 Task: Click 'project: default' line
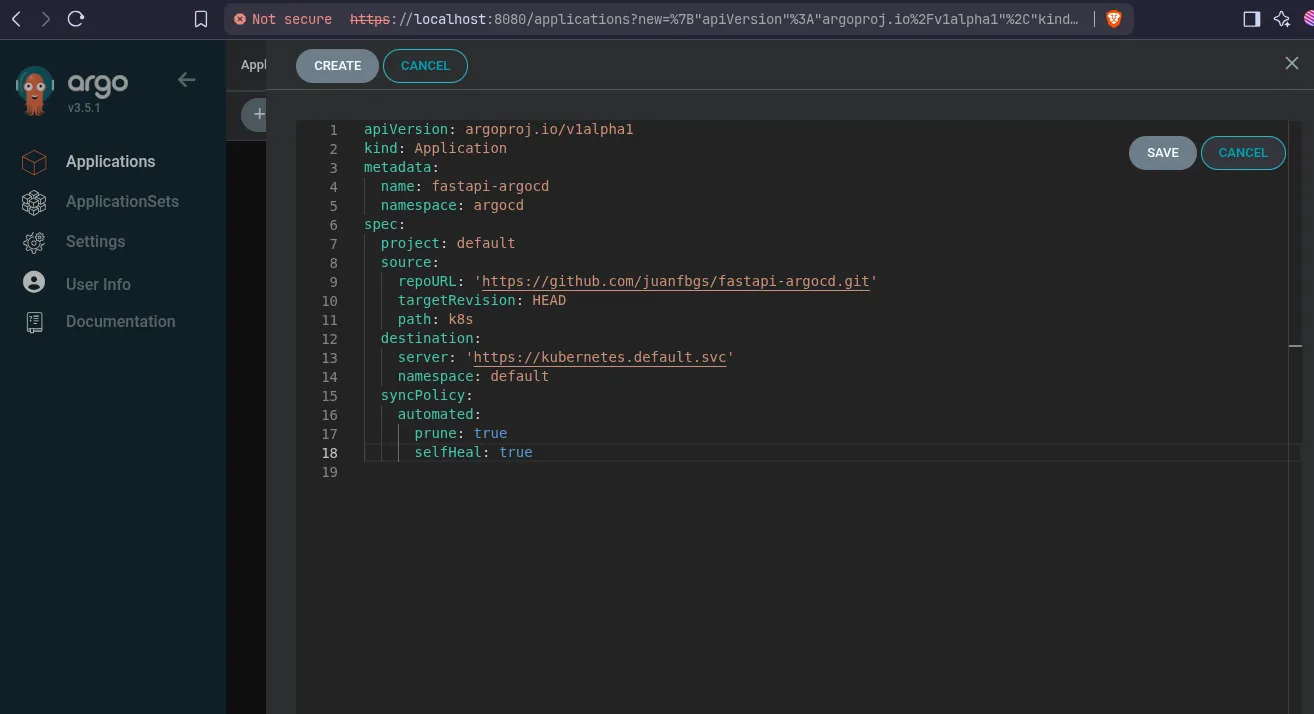click(448, 243)
